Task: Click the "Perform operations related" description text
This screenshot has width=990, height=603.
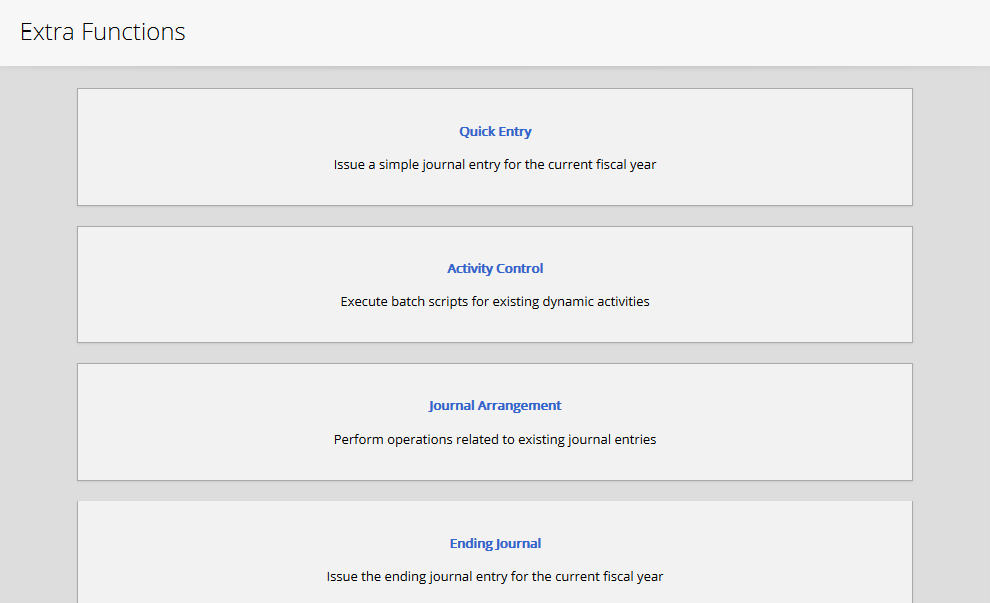Action: click(495, 439)
